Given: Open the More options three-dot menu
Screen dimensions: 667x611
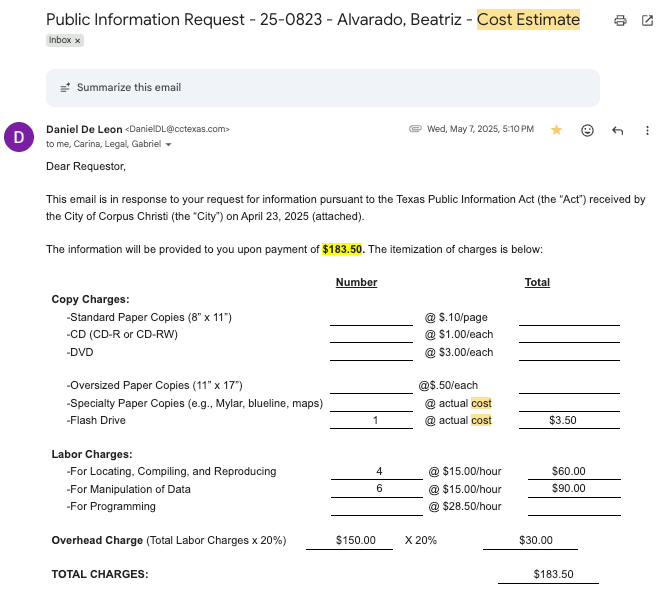Looking at the screenshot, I should (x=647, y=130).
